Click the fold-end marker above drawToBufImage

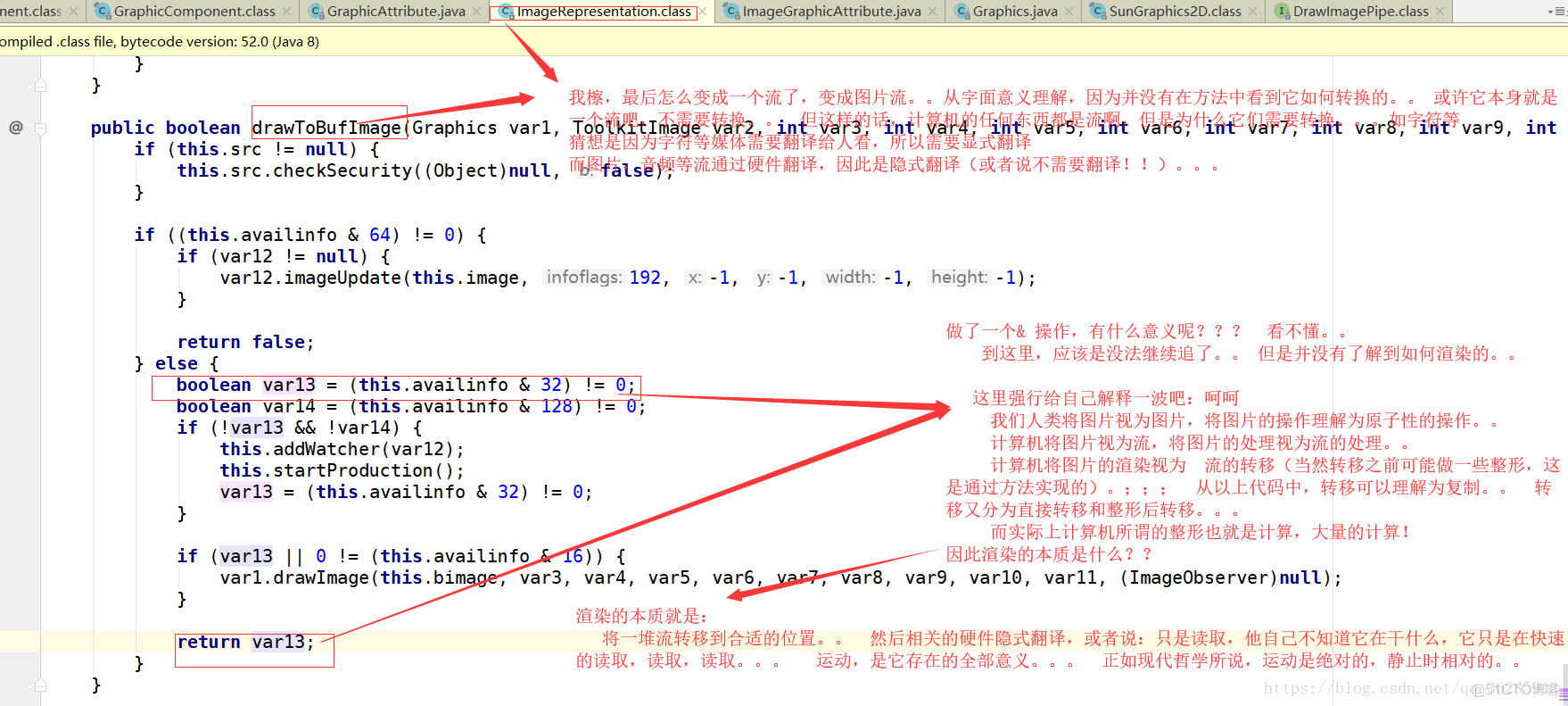pyautogui.click(x=40, y=86)
